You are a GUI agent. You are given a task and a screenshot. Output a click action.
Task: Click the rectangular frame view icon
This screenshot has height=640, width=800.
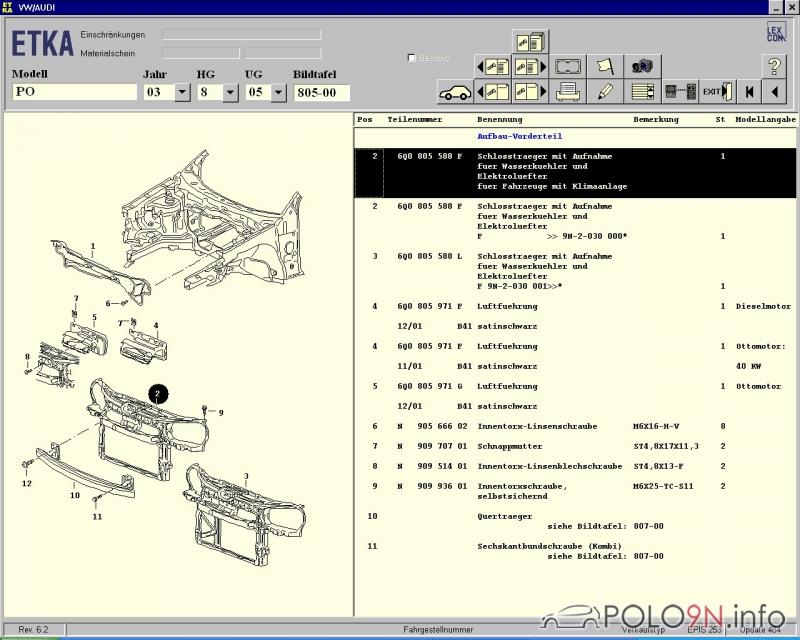(x=567, y=66)
